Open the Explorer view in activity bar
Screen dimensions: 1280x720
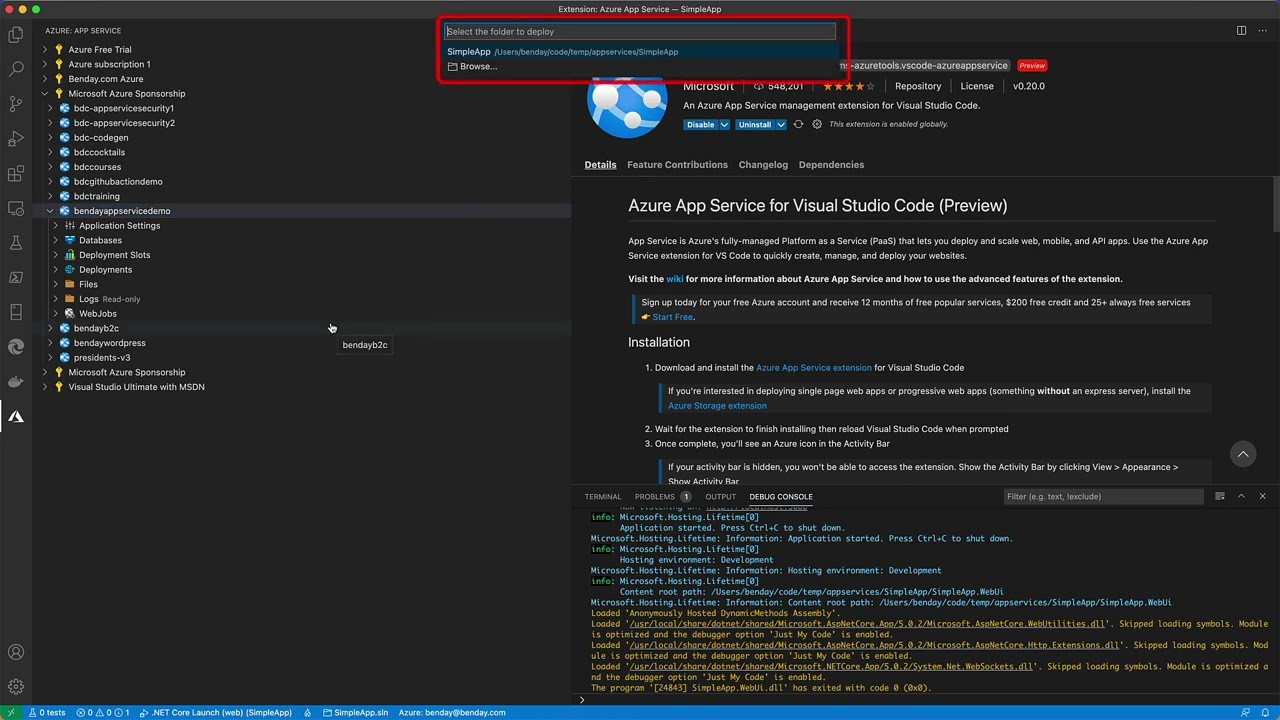coord(16,35)
